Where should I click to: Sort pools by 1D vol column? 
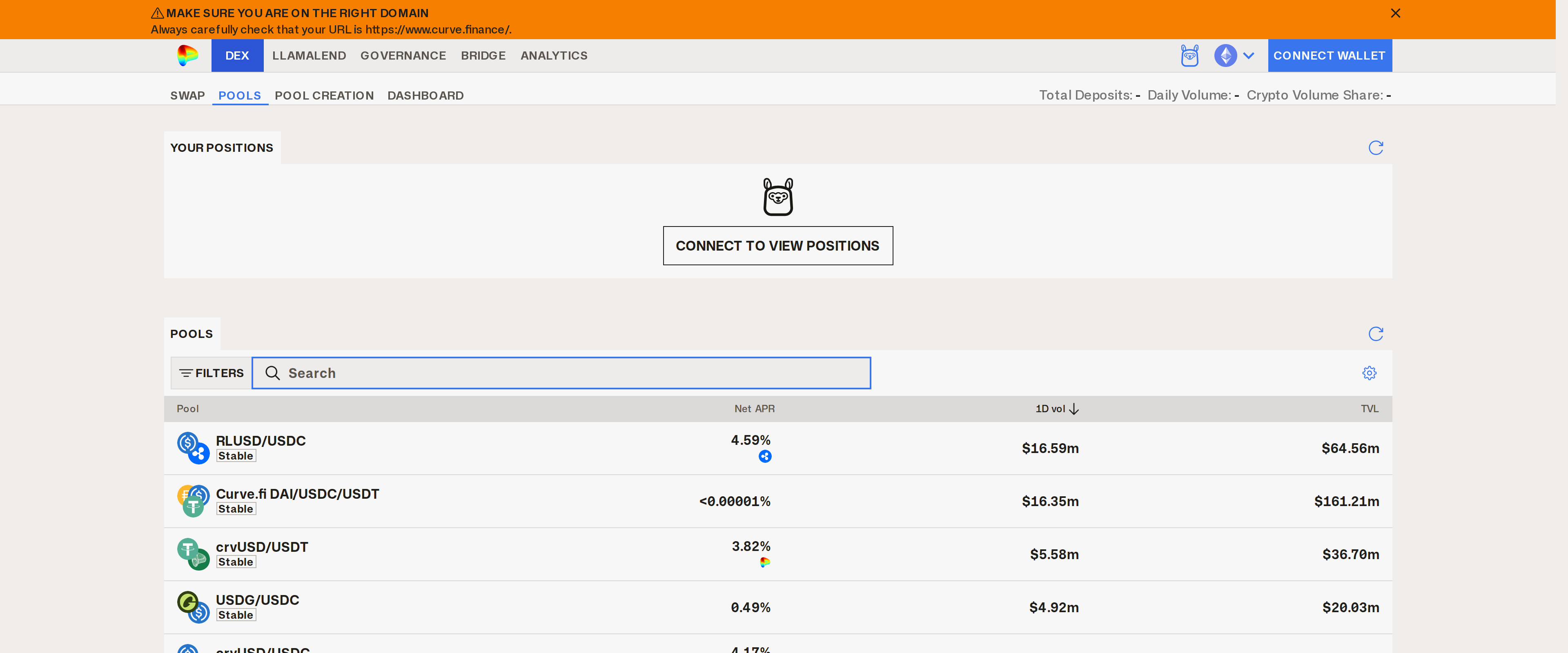pos(1057,409)
